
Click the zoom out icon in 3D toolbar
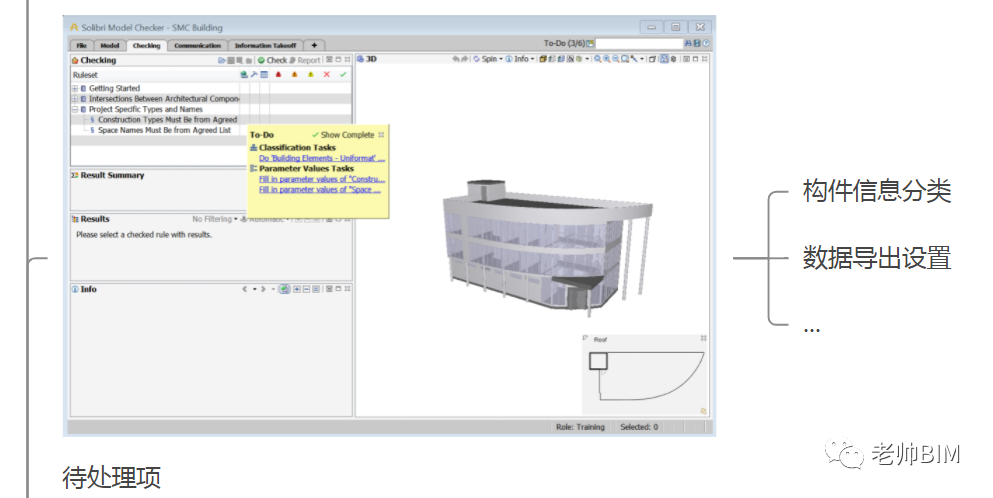point(616,59)
